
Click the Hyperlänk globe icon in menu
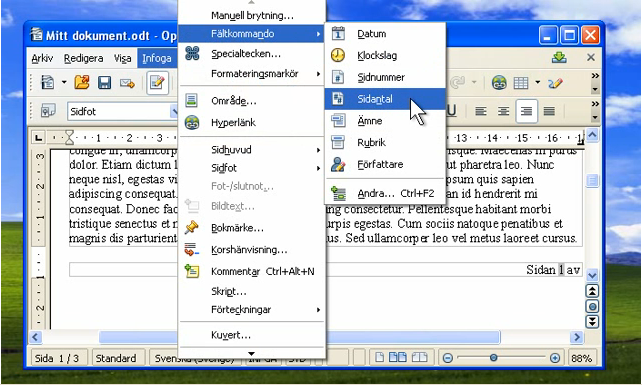pos(192,122)
